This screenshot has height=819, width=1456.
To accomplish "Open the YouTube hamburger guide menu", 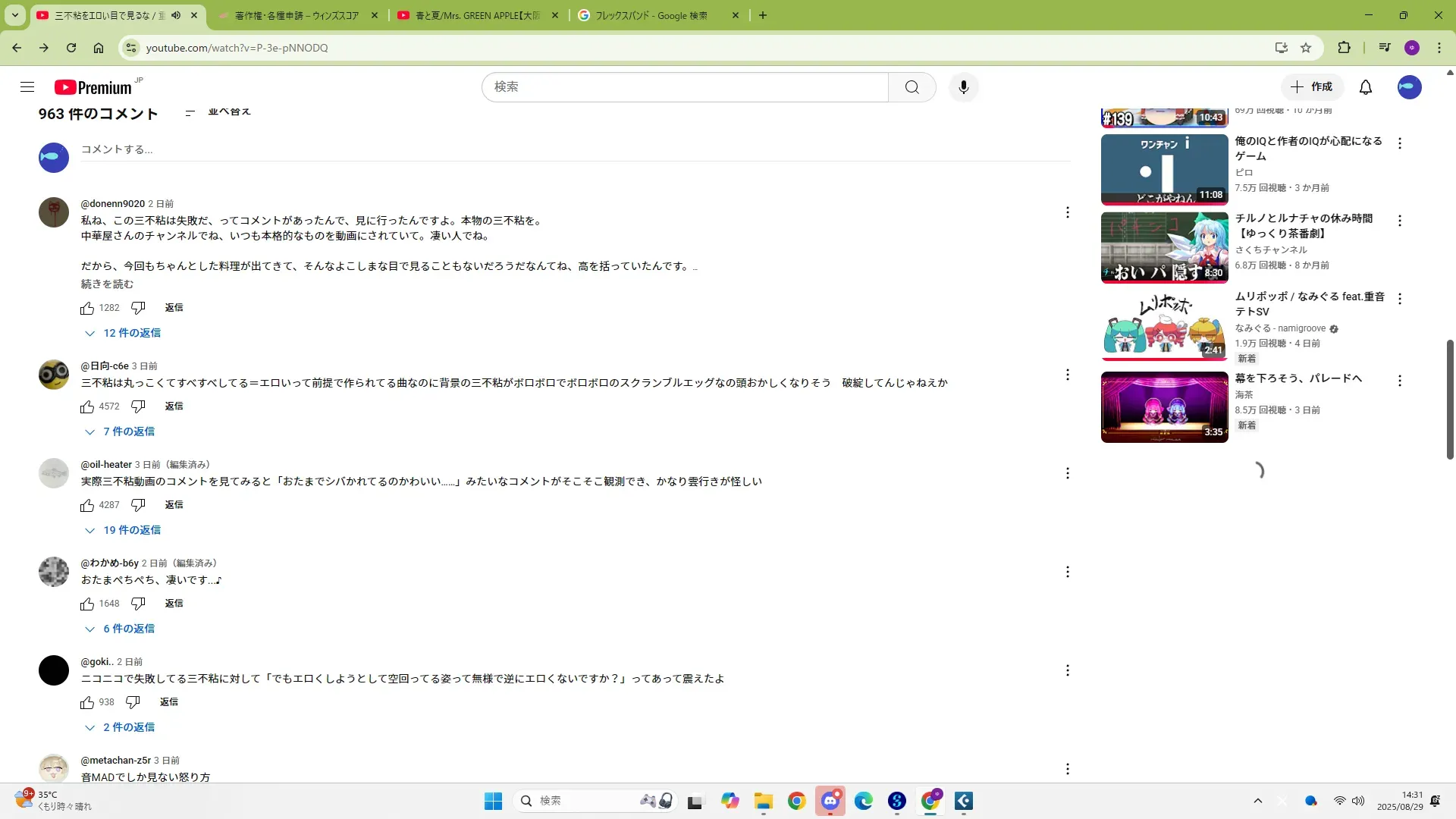I will coord(27,87).
